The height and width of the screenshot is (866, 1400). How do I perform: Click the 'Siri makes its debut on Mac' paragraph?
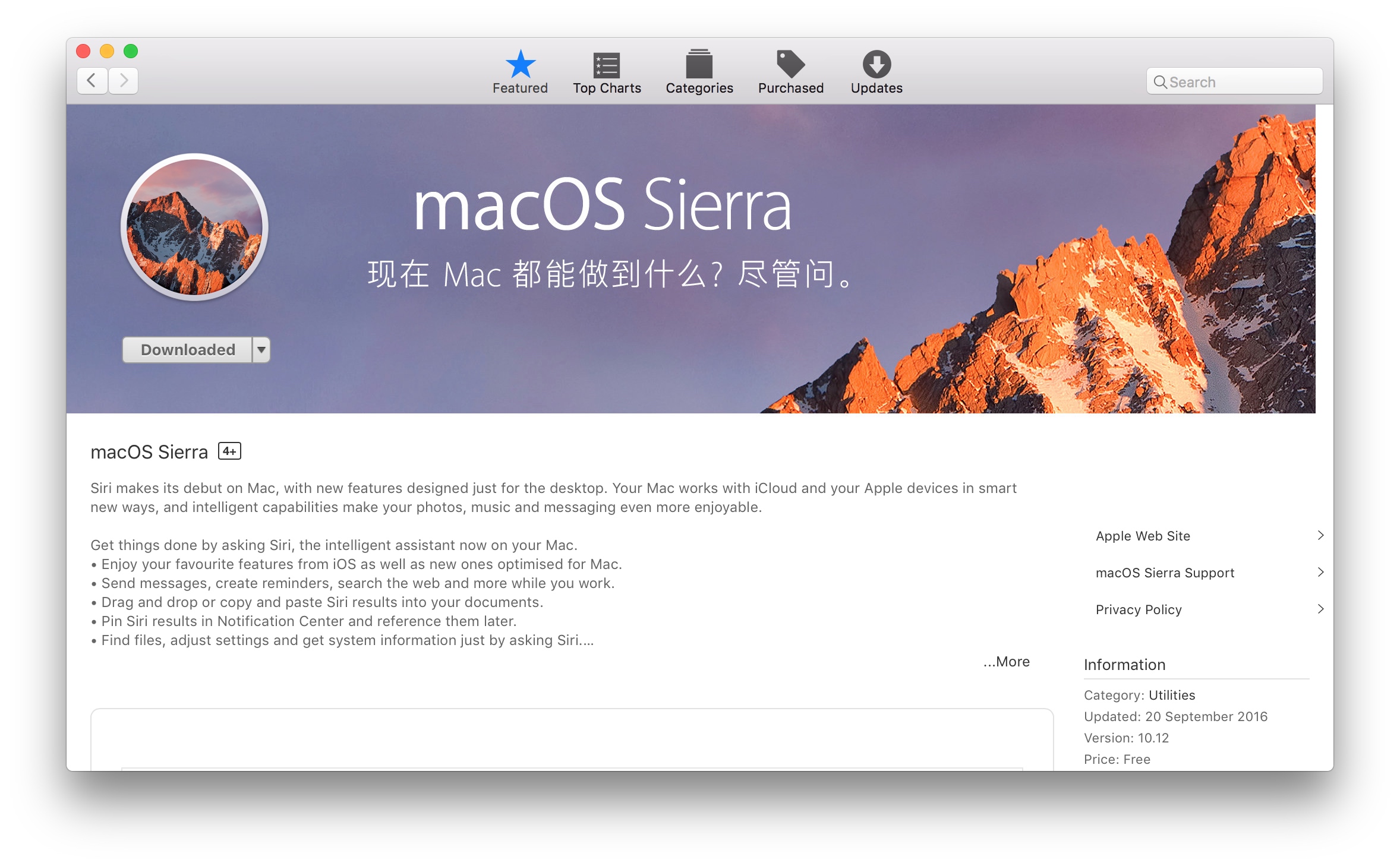click(x=554, y=498)
